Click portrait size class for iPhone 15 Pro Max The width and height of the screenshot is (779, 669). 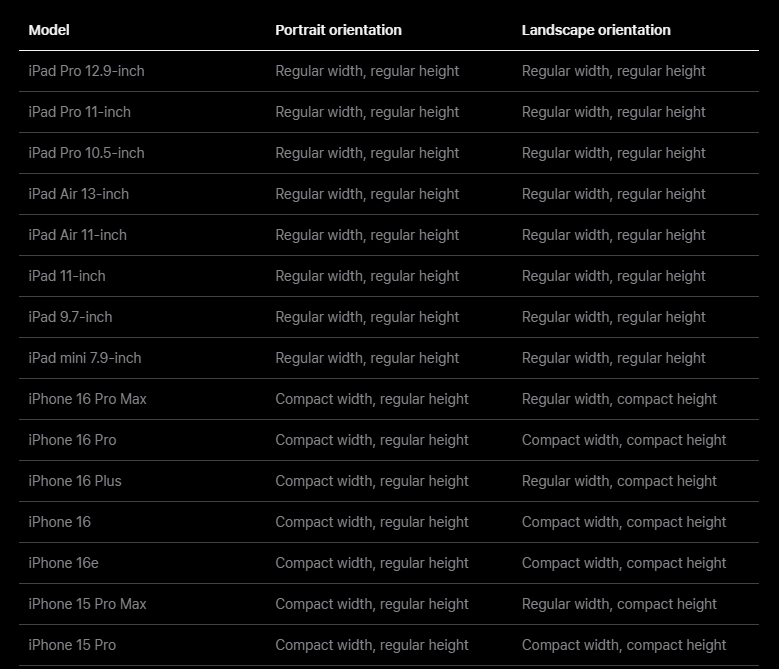pyautogui.click(x=372, y=604)
